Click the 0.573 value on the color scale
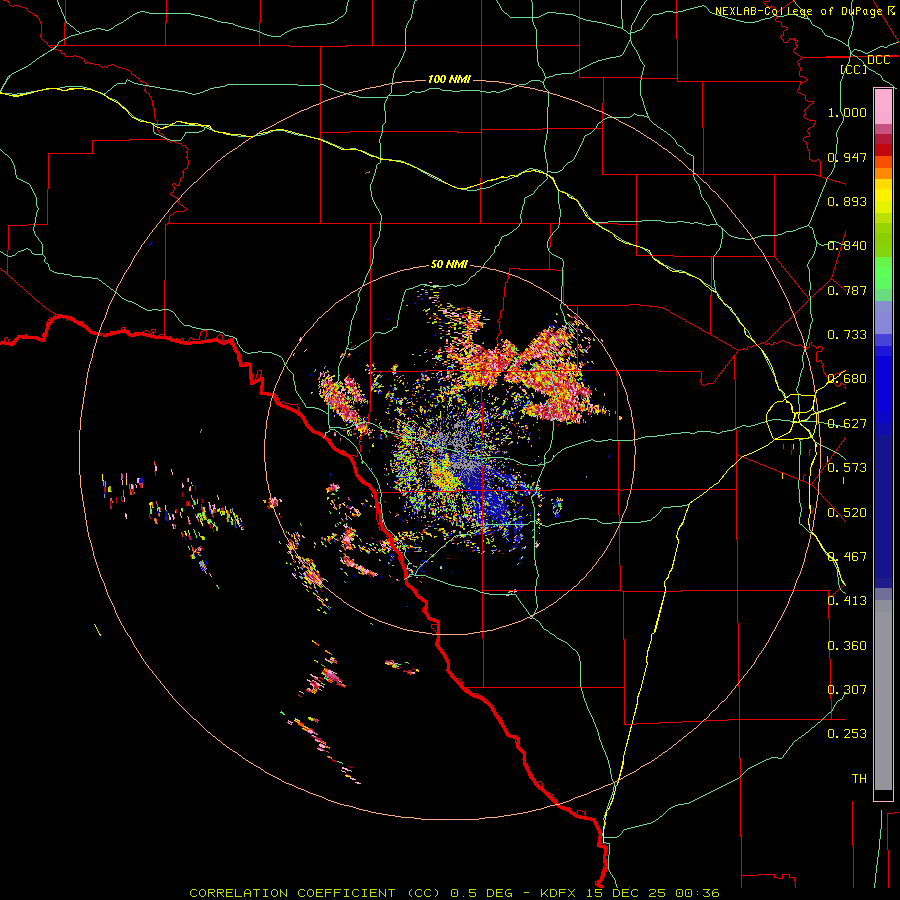The height and width of the screenshot is (900, 900). pos(847,468)
